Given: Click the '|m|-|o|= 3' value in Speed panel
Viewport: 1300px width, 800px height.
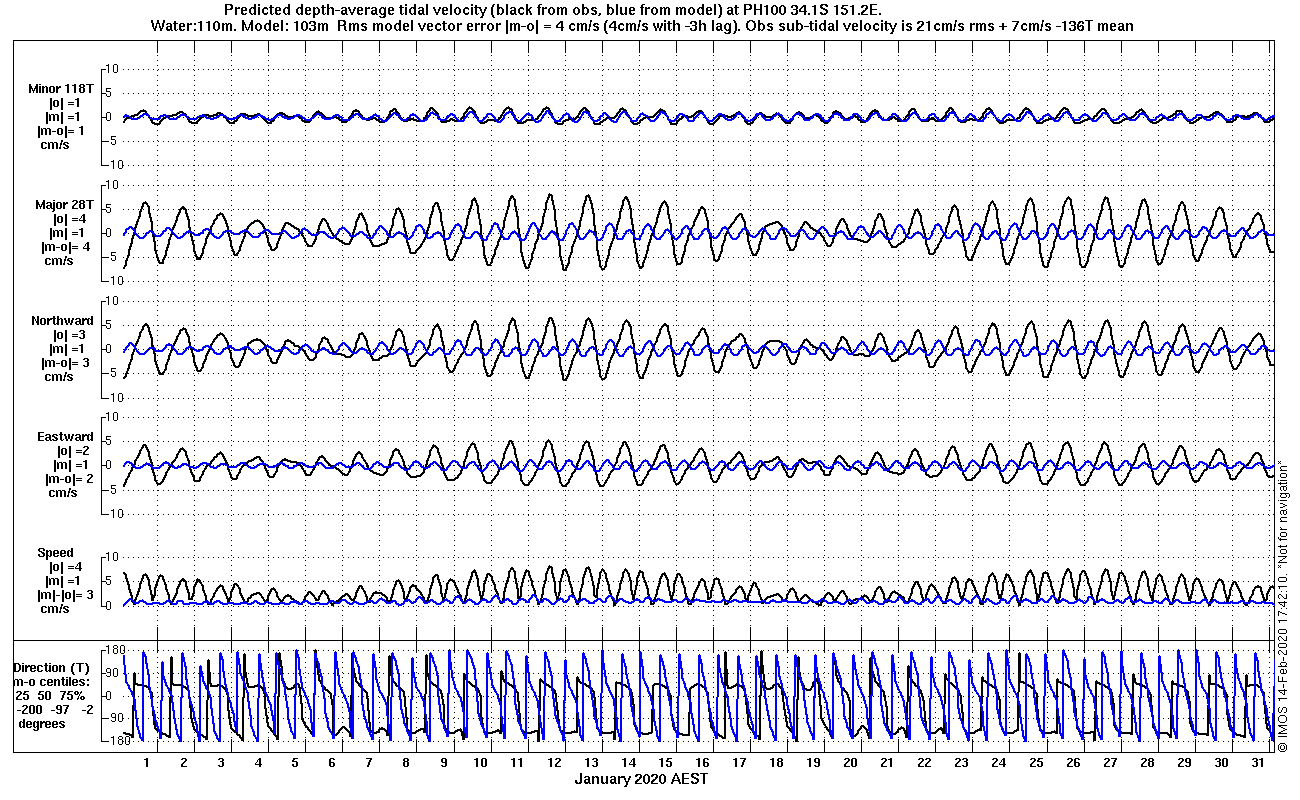Looking at the screenshot, I should (x=65, y=595).
